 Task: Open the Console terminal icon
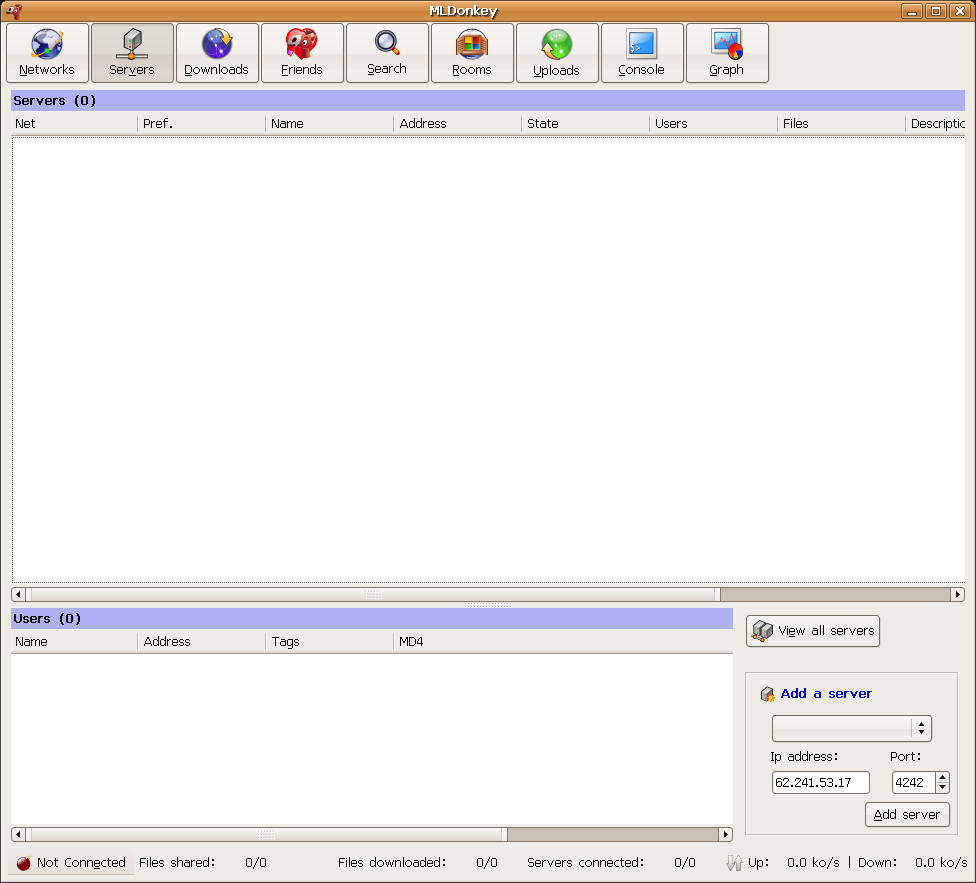tap(641, 44)
